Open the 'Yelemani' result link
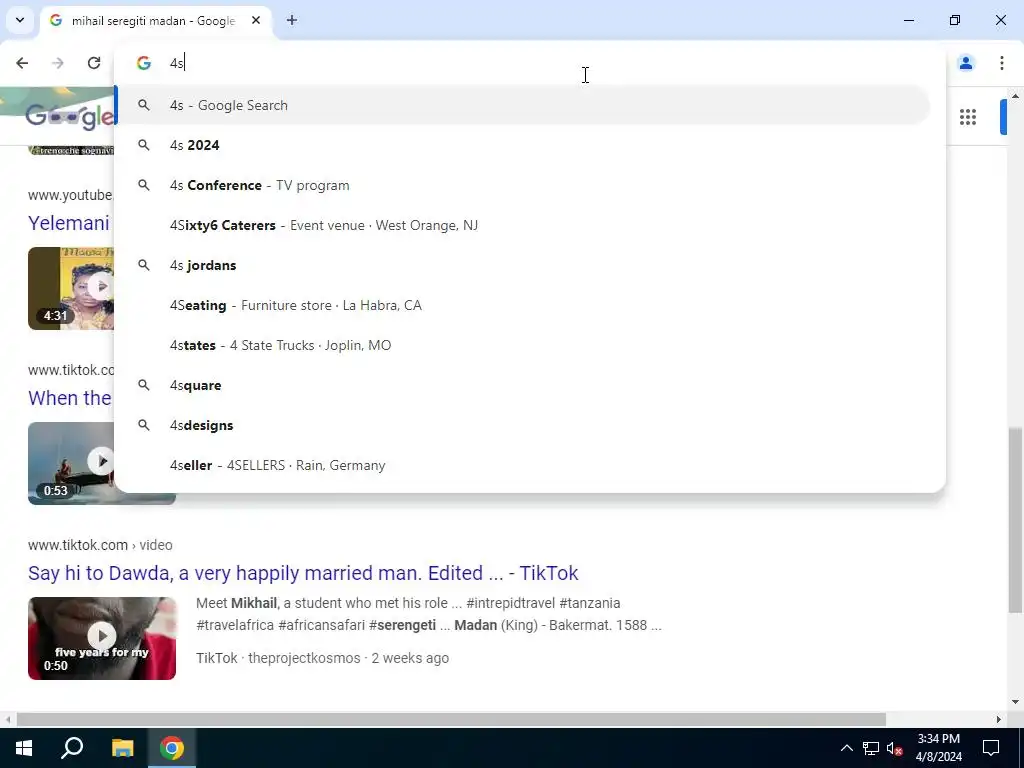The image size is (1024, 768). pos(69,223)
